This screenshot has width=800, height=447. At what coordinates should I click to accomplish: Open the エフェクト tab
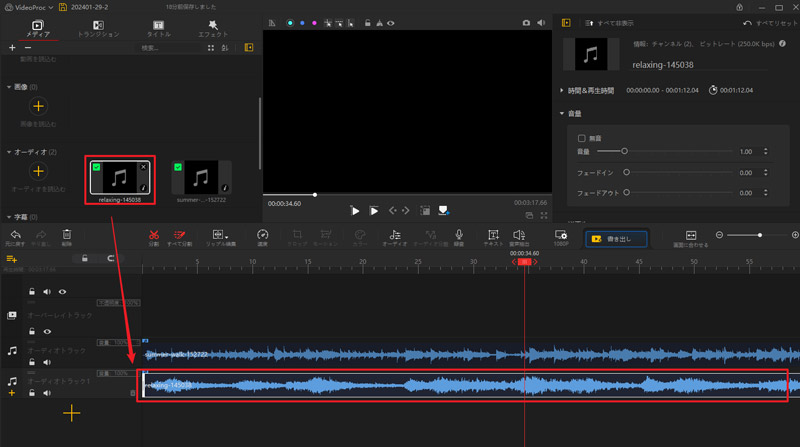point(213,28)
